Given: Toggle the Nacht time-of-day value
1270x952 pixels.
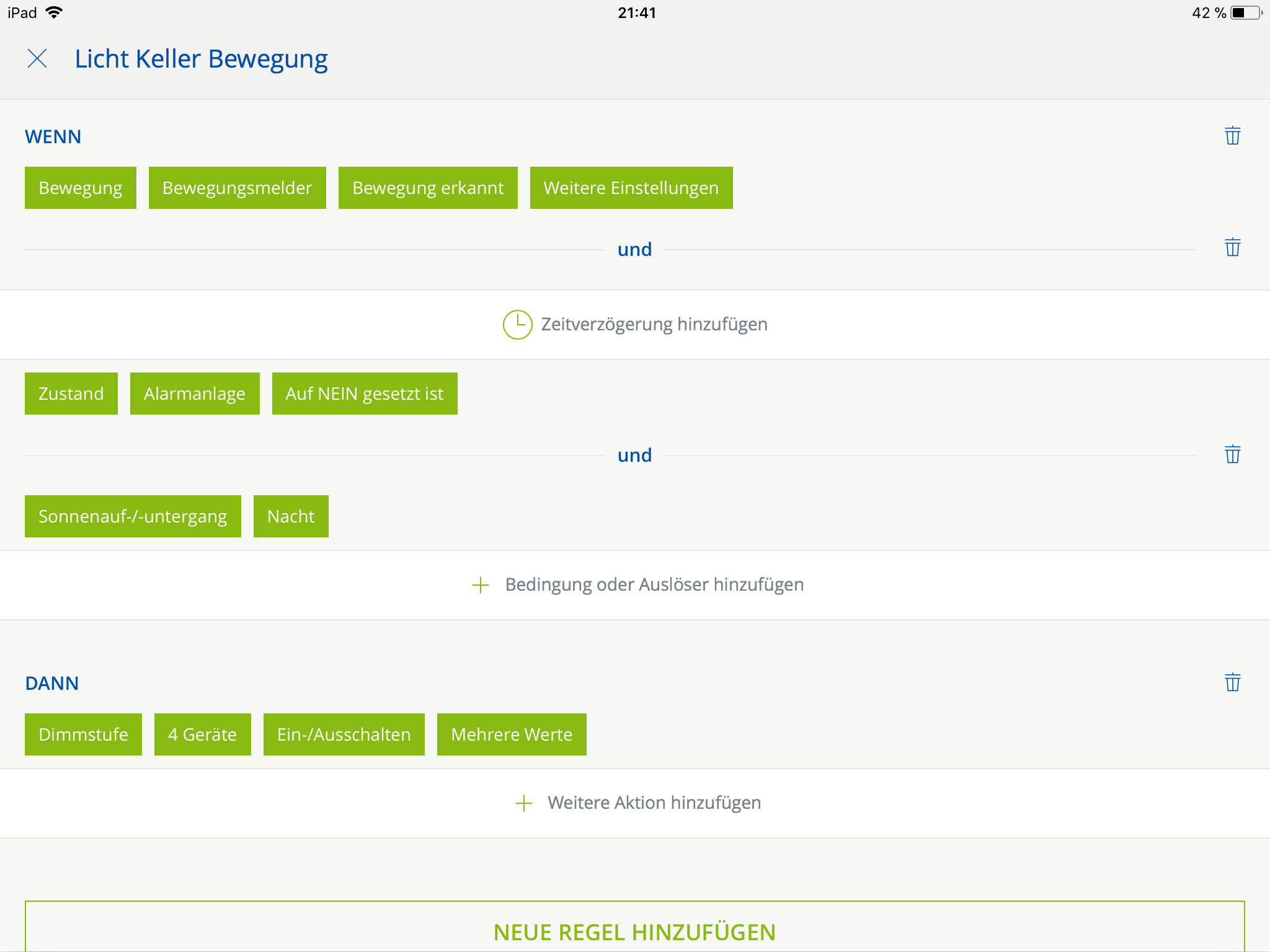Looking at the screenshot, I should click(x=291, y=516).
